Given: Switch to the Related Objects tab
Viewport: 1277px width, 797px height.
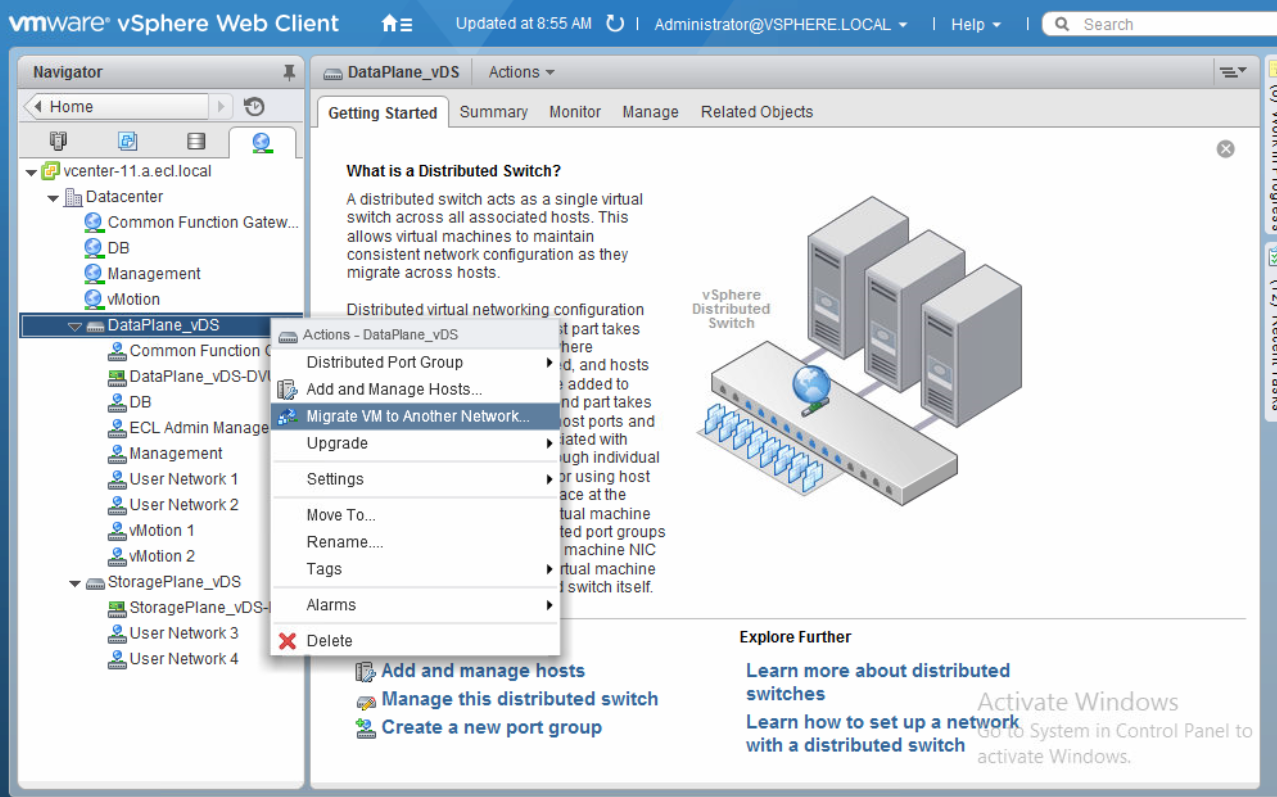Looking at the screenshot, I should coord(756,112).
